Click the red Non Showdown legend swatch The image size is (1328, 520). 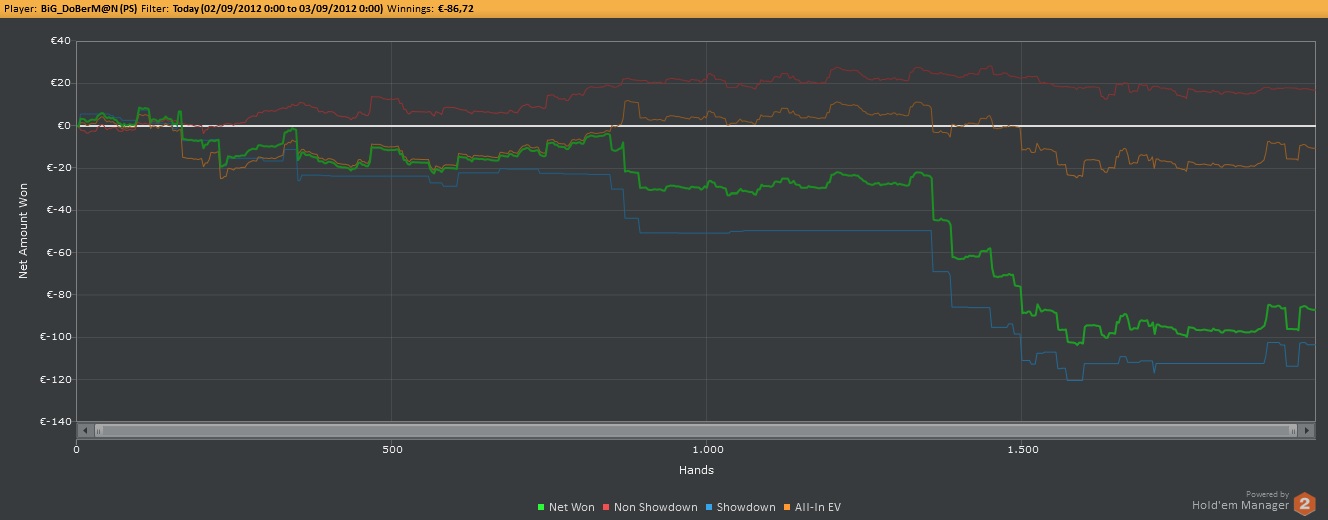605,507
